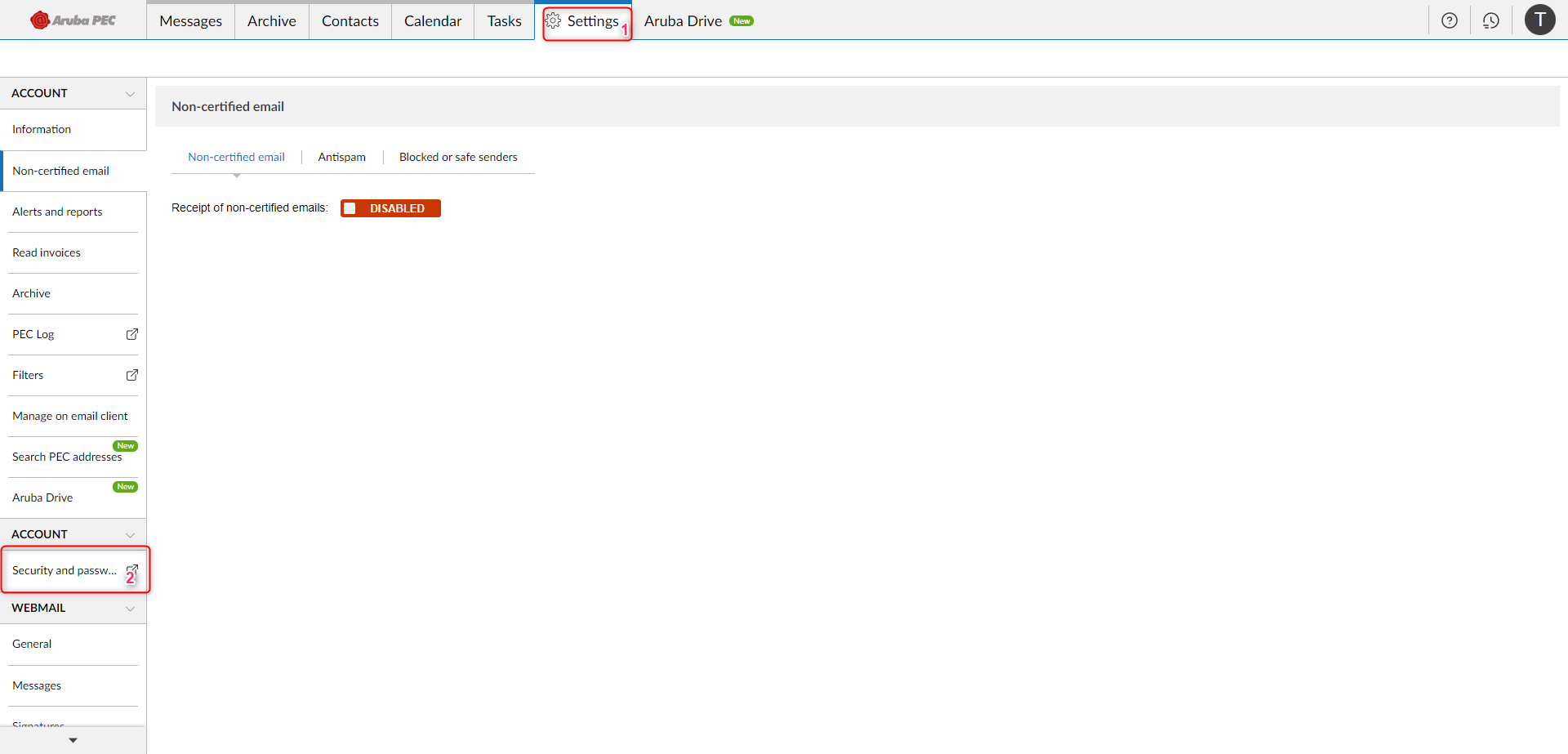Viewport: 1568px width, 754px height.
Task: Go to the Messages top menu
Action: coord(190,21)
